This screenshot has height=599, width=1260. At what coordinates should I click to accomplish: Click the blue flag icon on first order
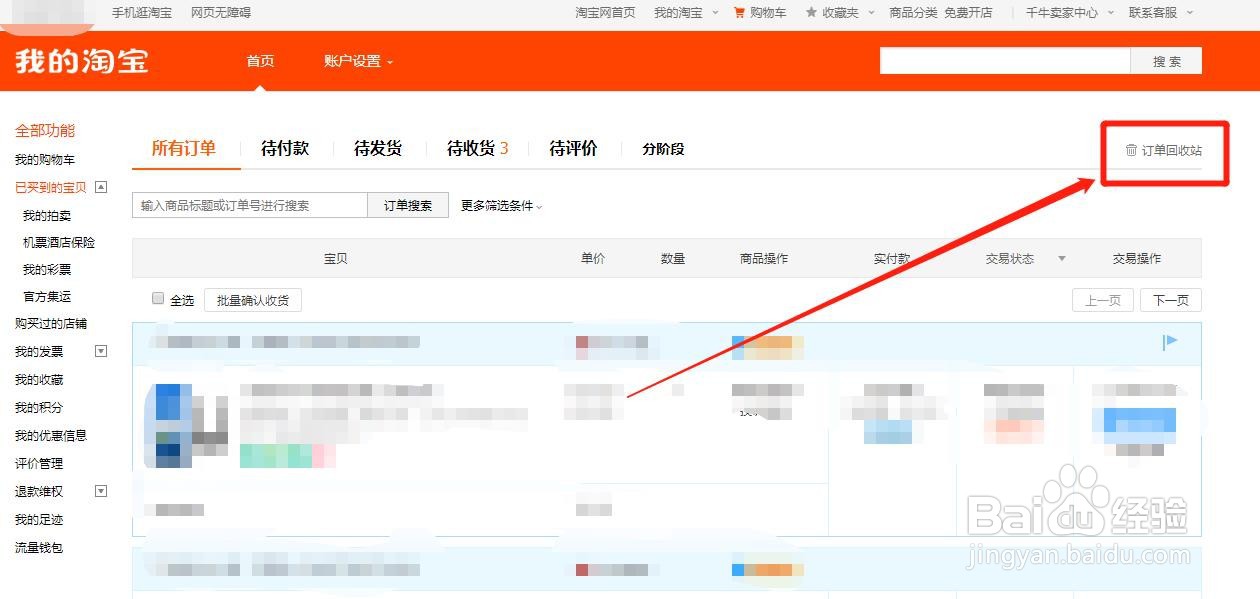(1170, 342)
